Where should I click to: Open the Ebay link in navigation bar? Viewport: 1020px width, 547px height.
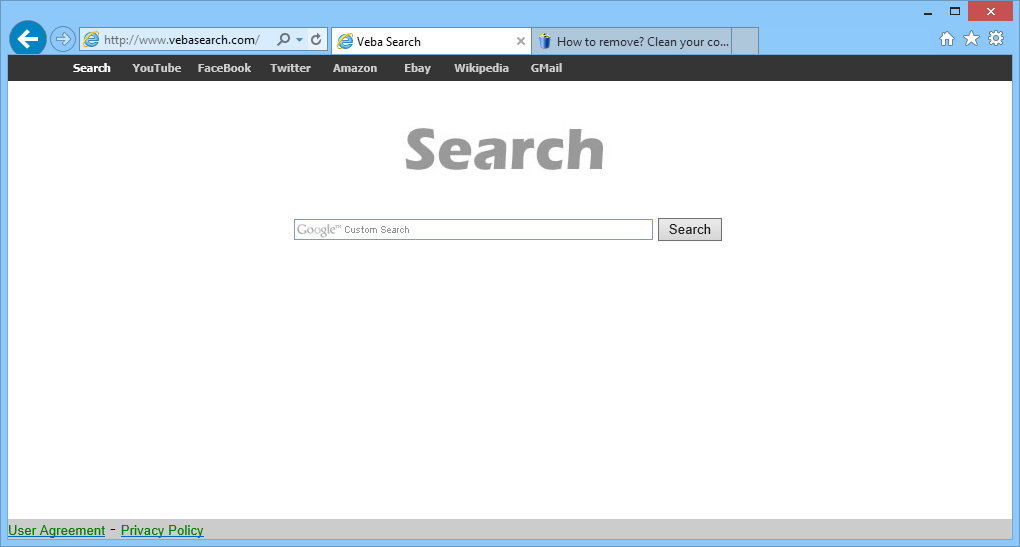click(417, 68)
